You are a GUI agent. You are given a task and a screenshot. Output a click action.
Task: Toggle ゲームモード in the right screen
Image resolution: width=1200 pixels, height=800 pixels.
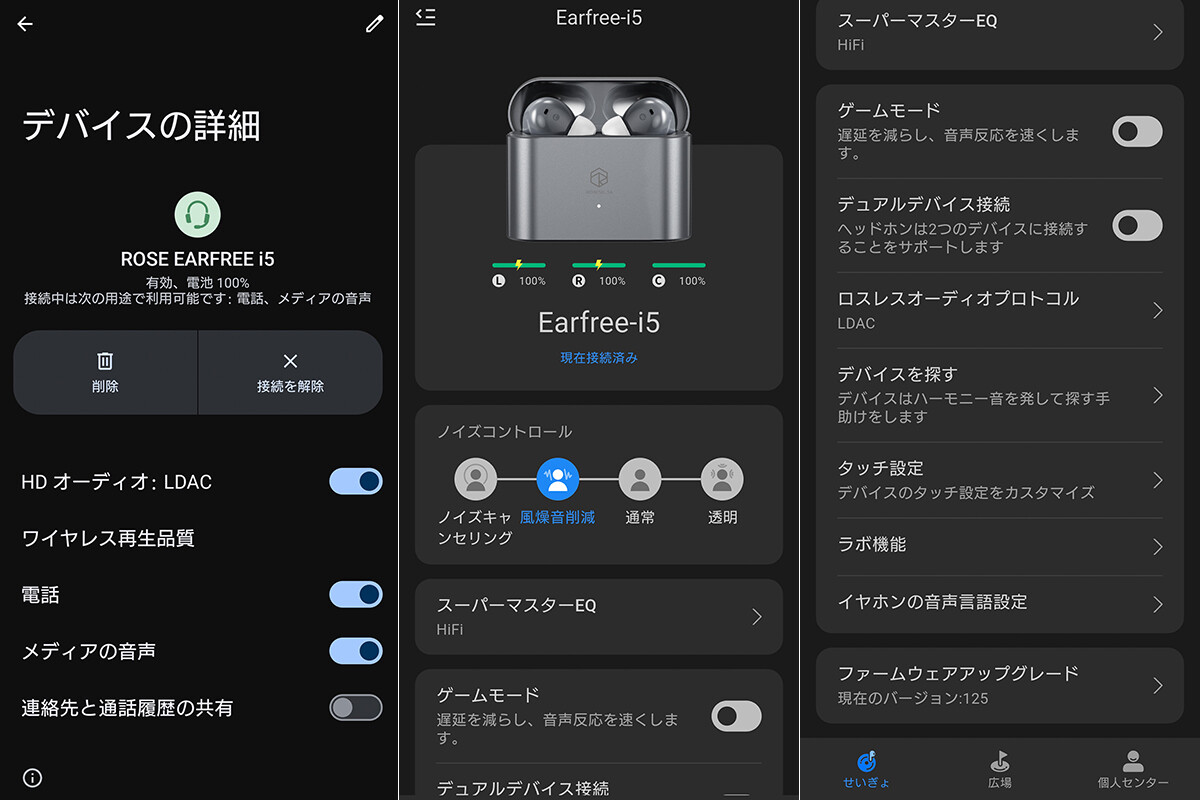coord(1138,131)
